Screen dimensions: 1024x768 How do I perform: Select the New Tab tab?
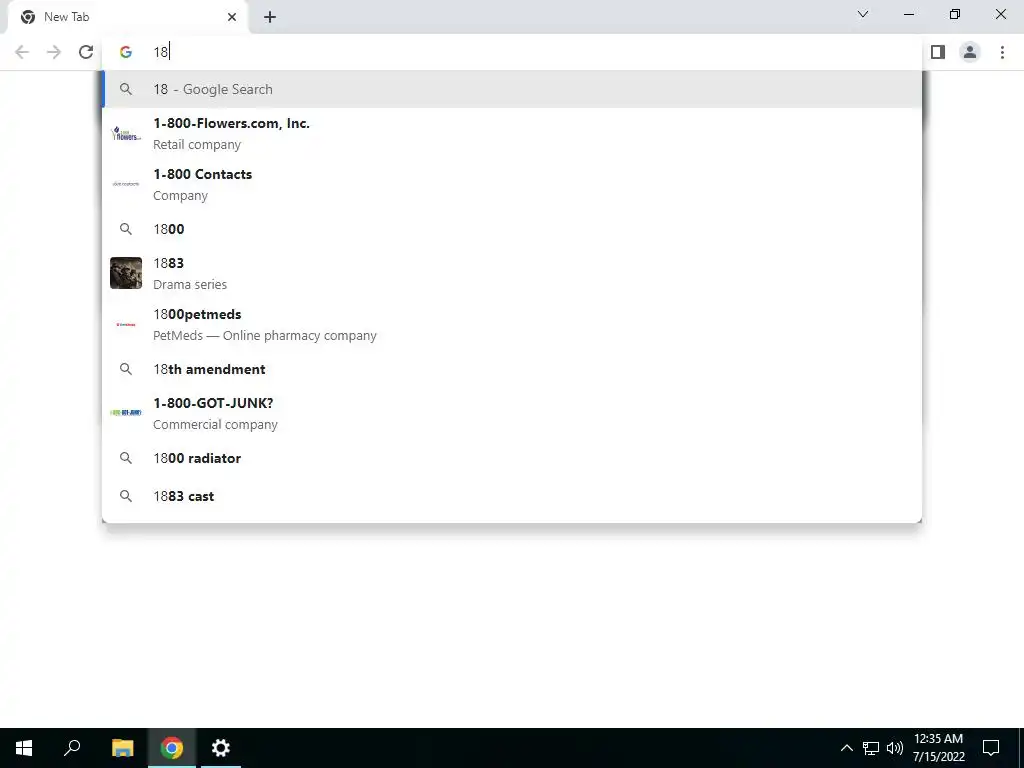[x=127, y=17]
